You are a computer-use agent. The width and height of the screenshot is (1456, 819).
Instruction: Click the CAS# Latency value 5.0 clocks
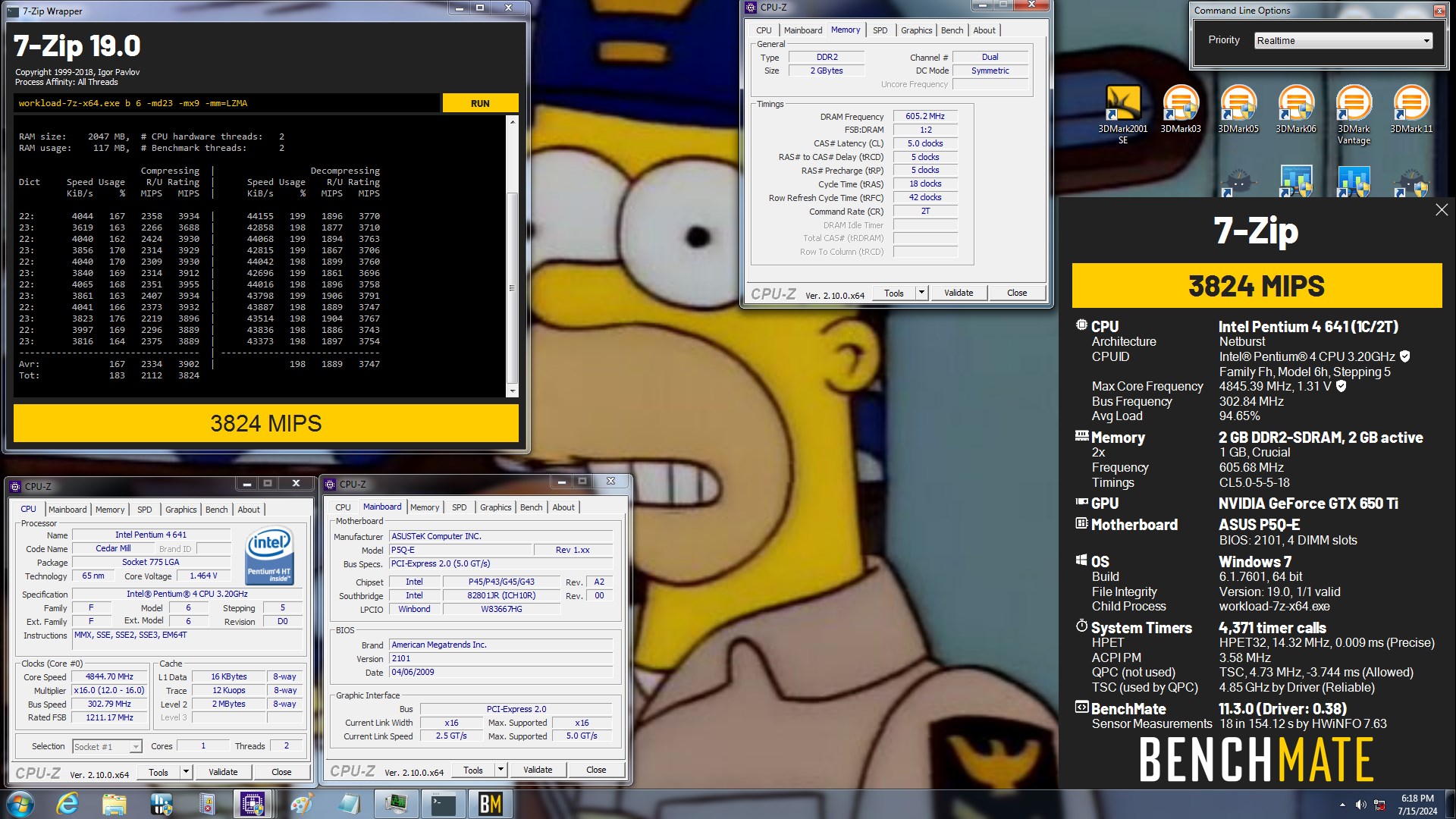925,143
